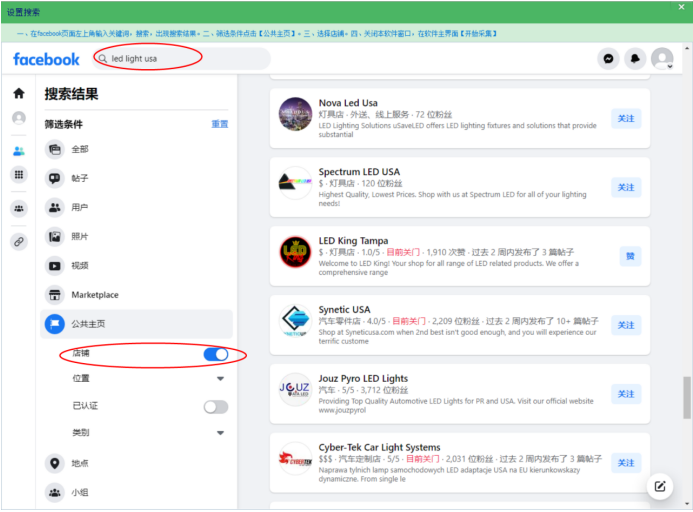This screenshot has height=512, width=693.
Task: Select the 地点 places filter
Action: pos(136,463)
